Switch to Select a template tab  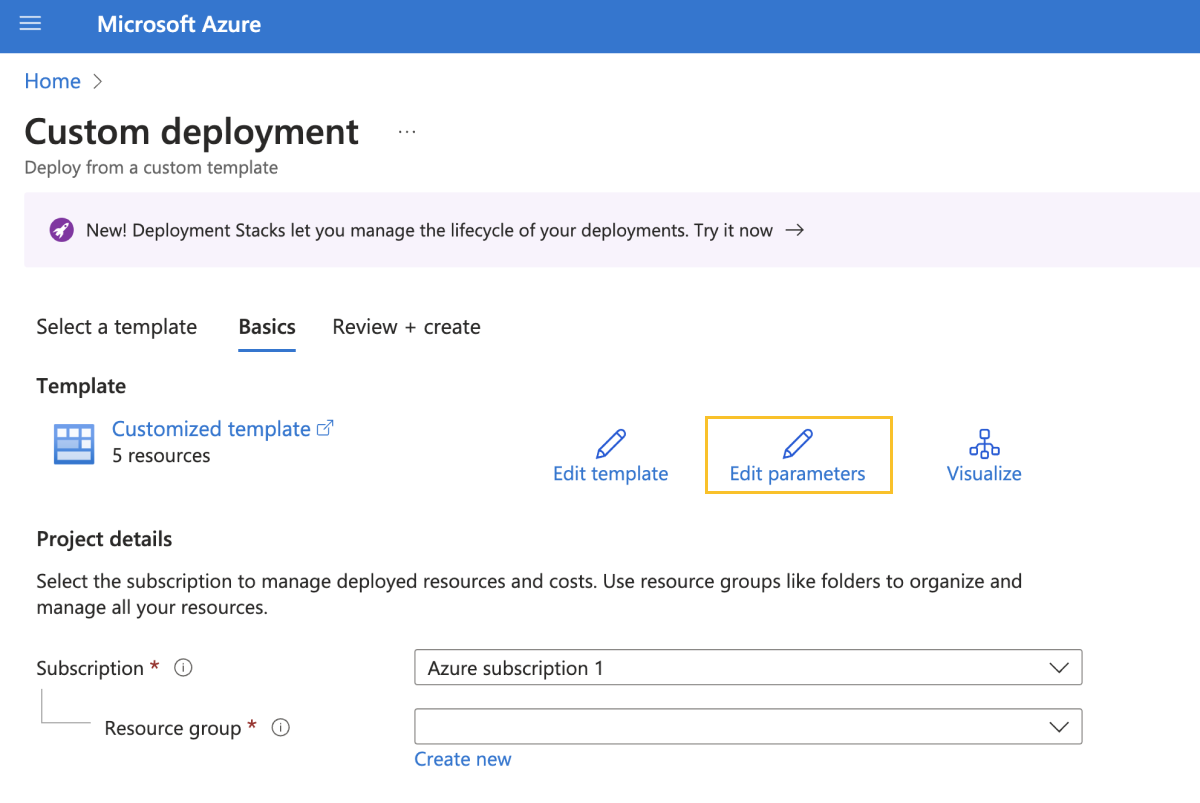116,327
